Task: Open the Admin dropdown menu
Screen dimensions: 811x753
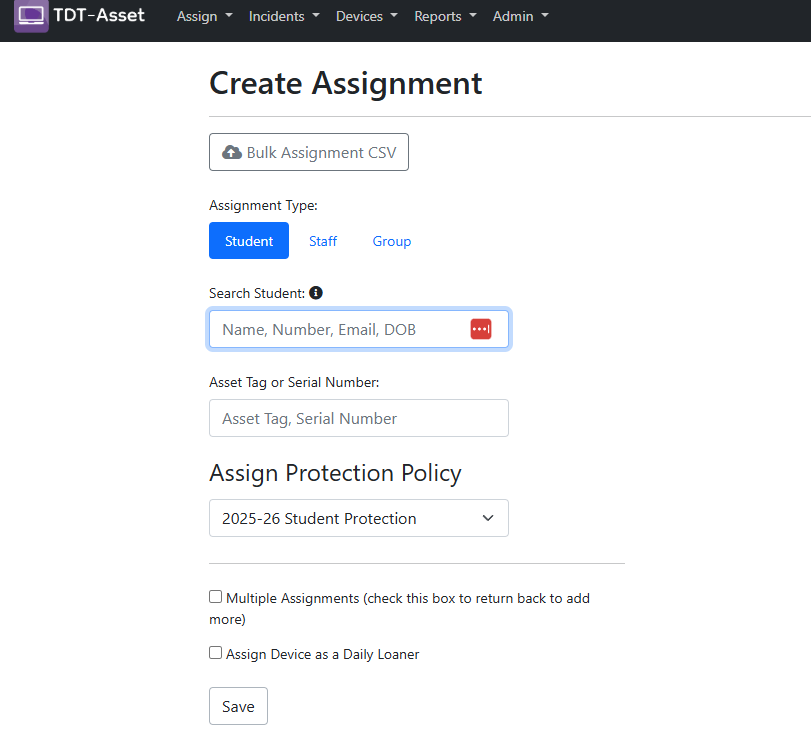Action: coord(520,16)
